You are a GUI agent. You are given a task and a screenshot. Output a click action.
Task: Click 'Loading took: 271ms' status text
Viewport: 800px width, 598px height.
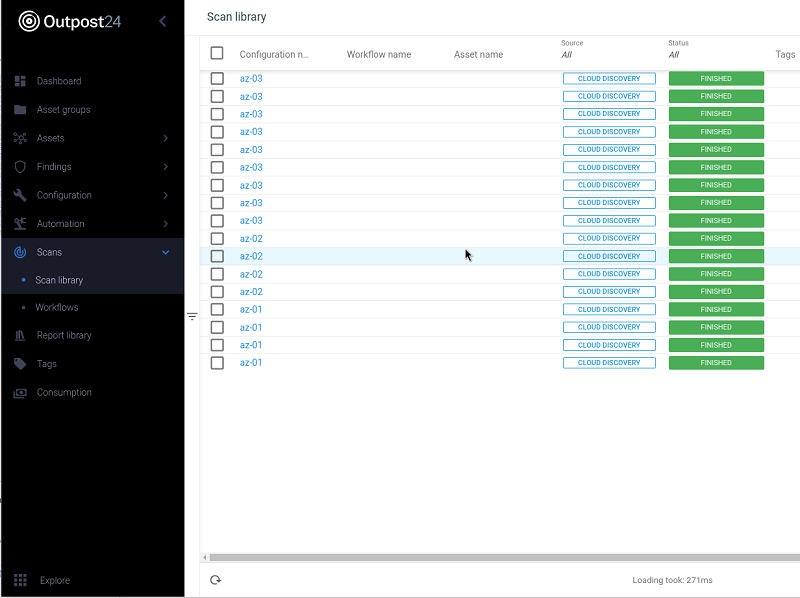click(x=672, y=580)
